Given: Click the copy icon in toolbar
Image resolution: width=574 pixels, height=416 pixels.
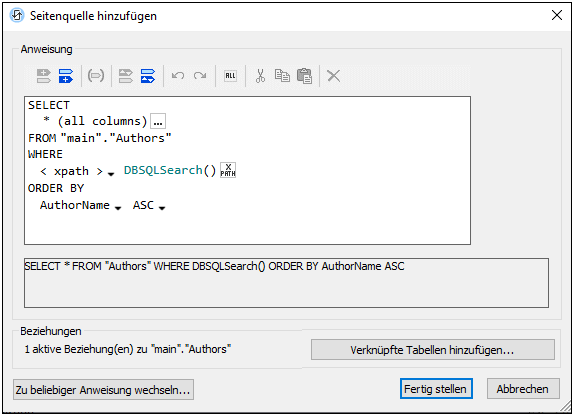Looking at the screenshot, I should (282, 76).
